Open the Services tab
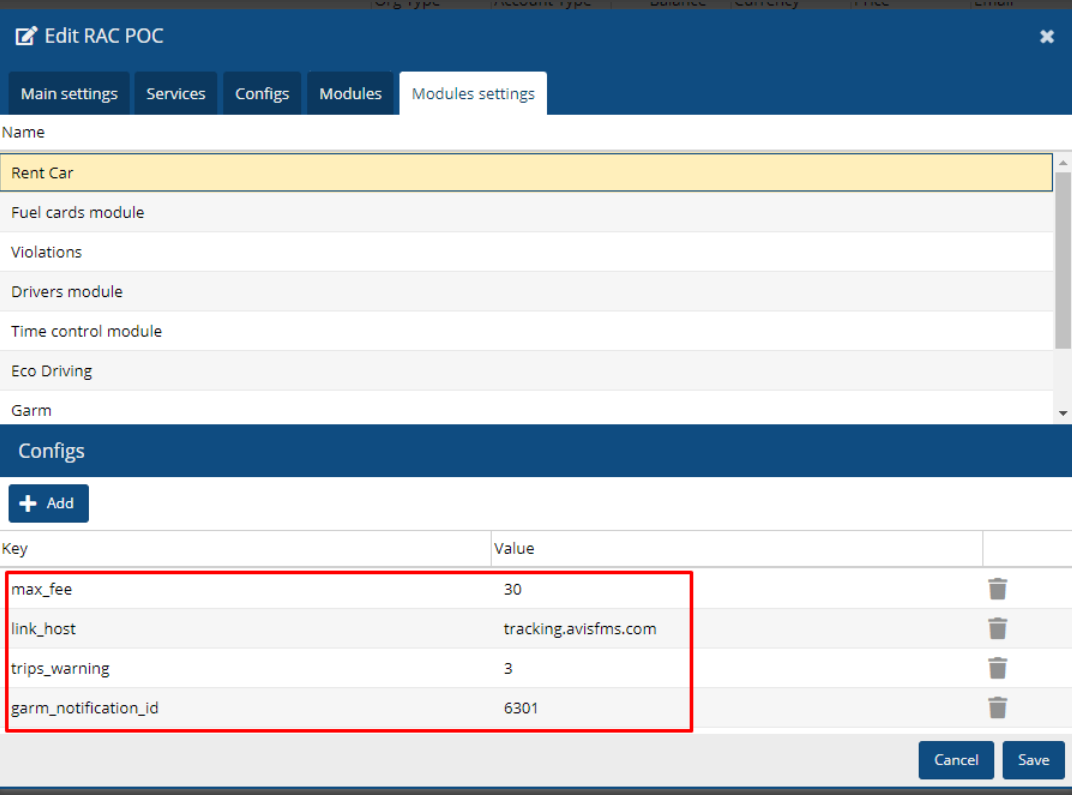1072x795 pixels. [x=176, y=94]
